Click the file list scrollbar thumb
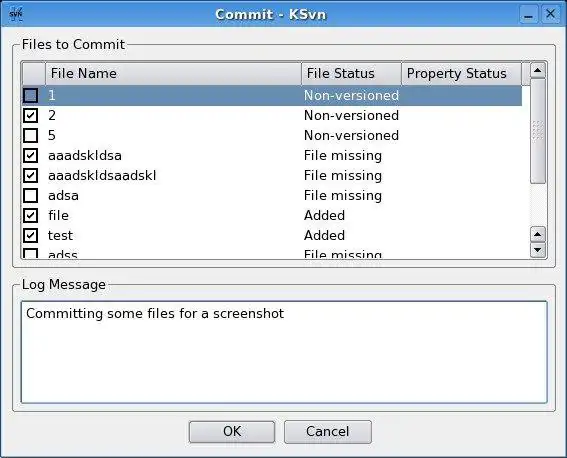This screenshot has width=567, height=458. (538, 131)
